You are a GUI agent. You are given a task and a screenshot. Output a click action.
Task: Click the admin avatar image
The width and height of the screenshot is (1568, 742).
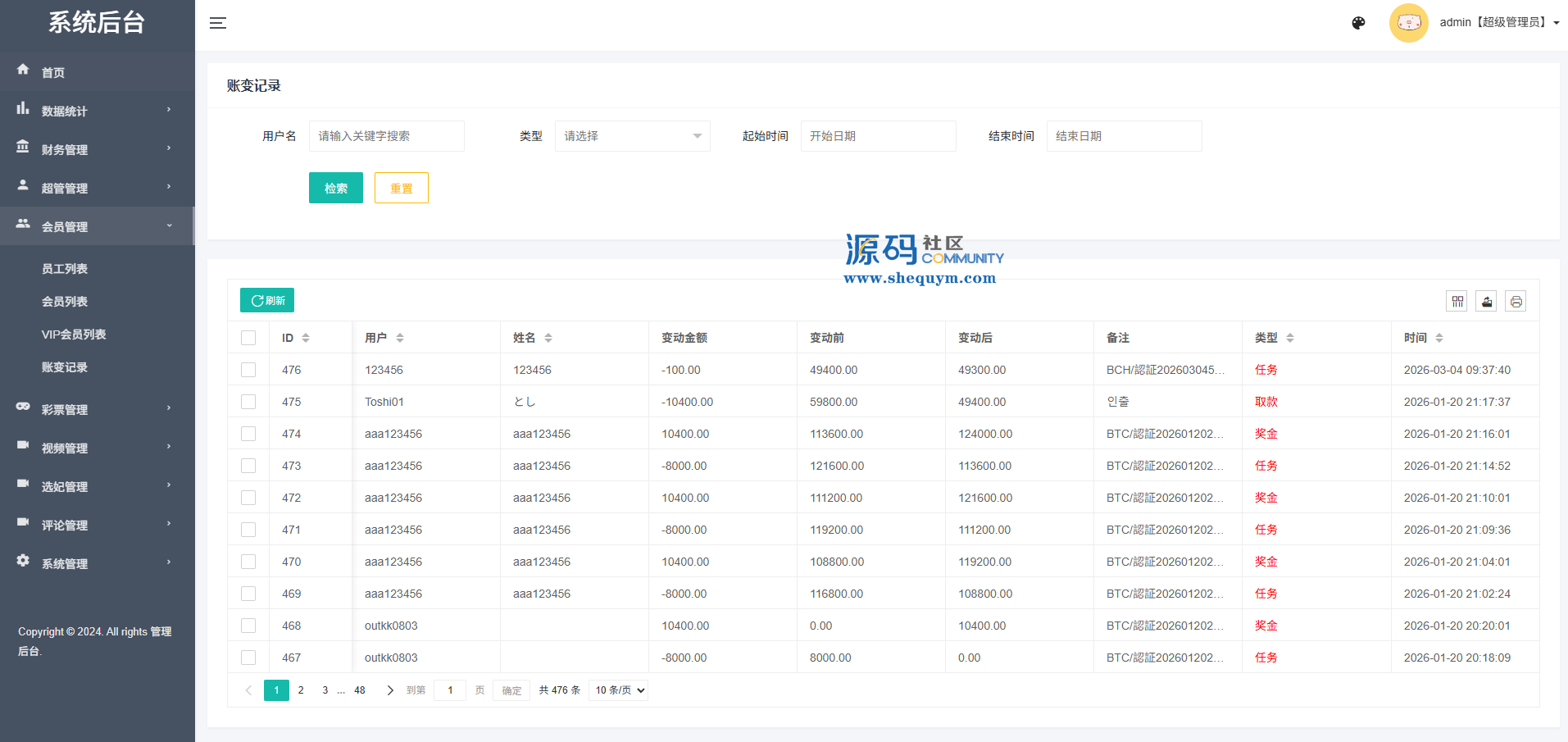click(x=1408, y=23)
